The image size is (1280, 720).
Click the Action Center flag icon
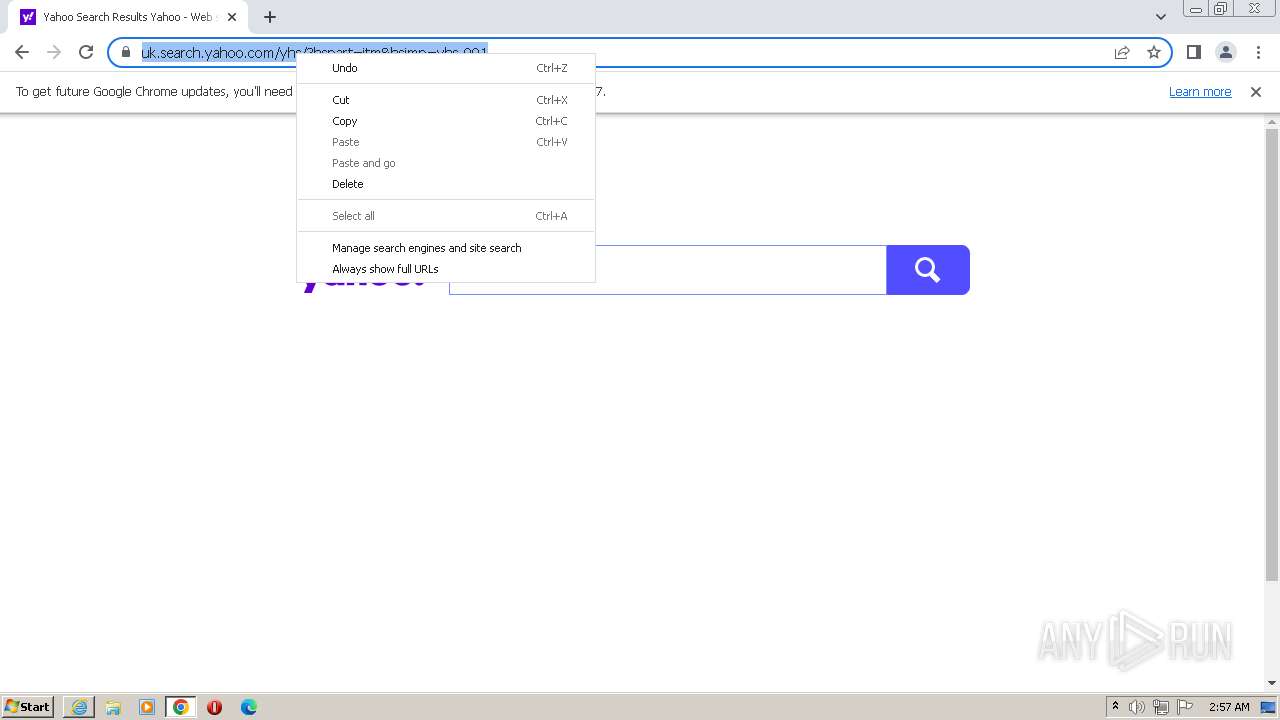[x=1185, y=707]
